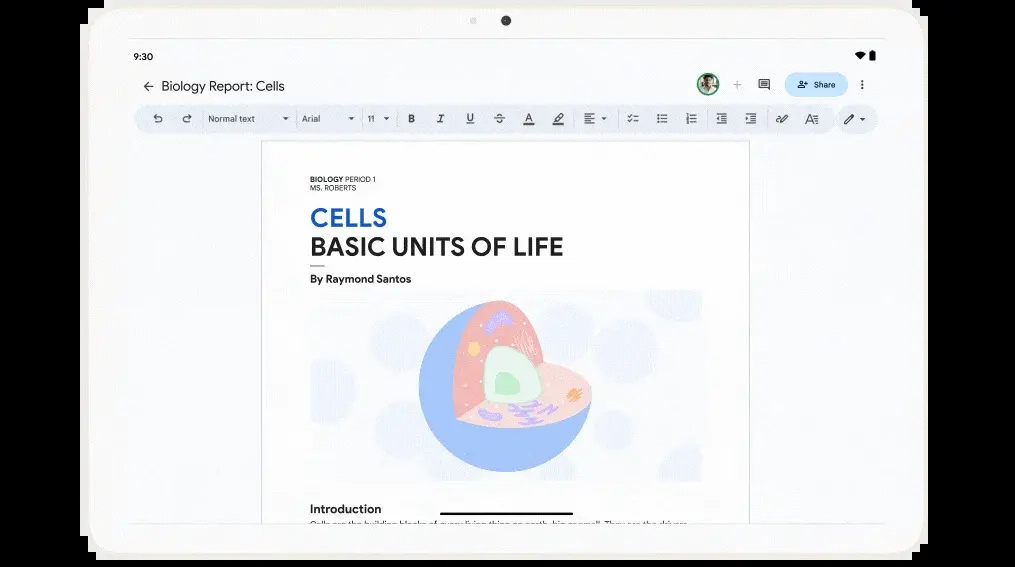This screenshot has height=567, width=1015.
Task: Open the three-dot more options menu
Action: click(x=862, y=85)
